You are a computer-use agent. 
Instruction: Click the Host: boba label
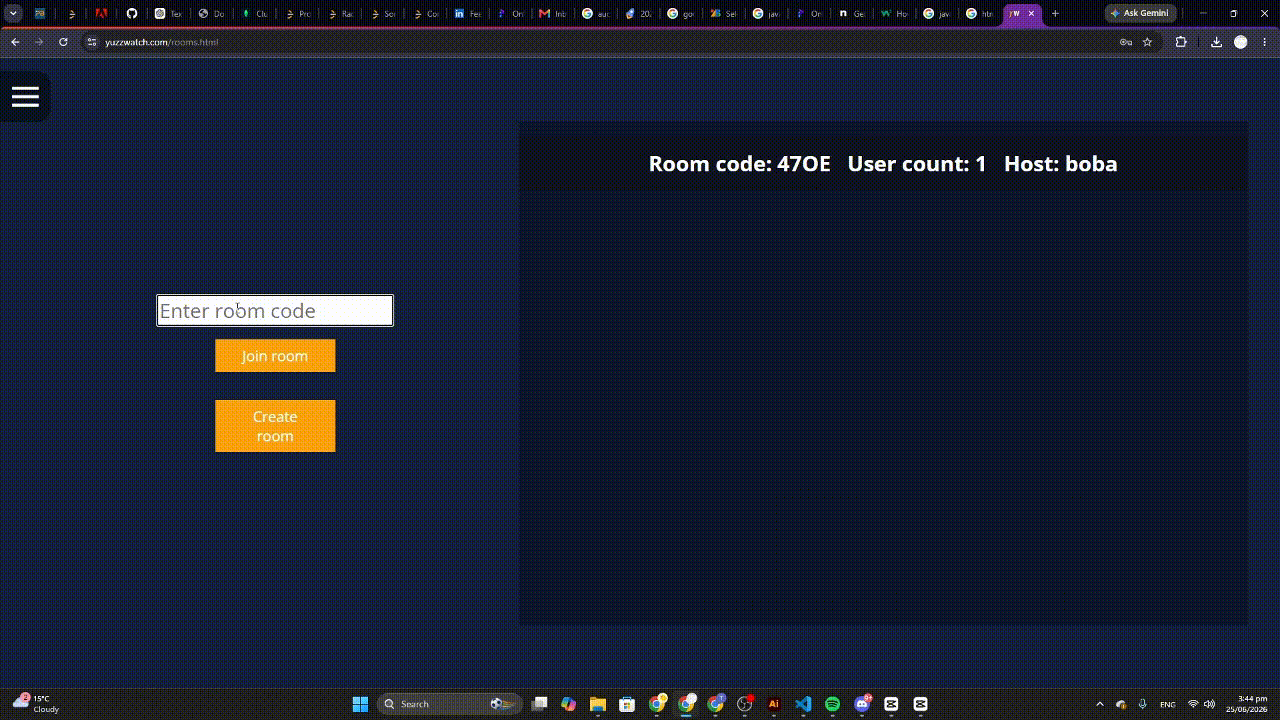click(x=1060, y=164)
